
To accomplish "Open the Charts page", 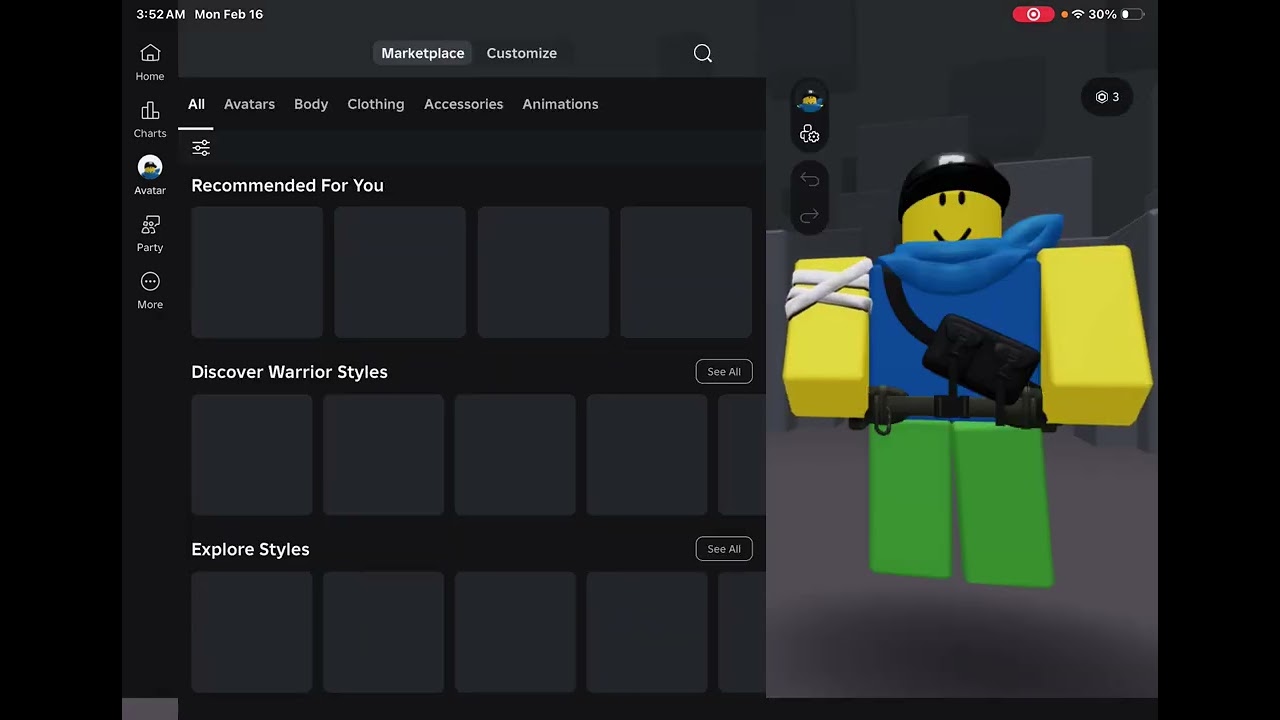I will pos(150,119).
